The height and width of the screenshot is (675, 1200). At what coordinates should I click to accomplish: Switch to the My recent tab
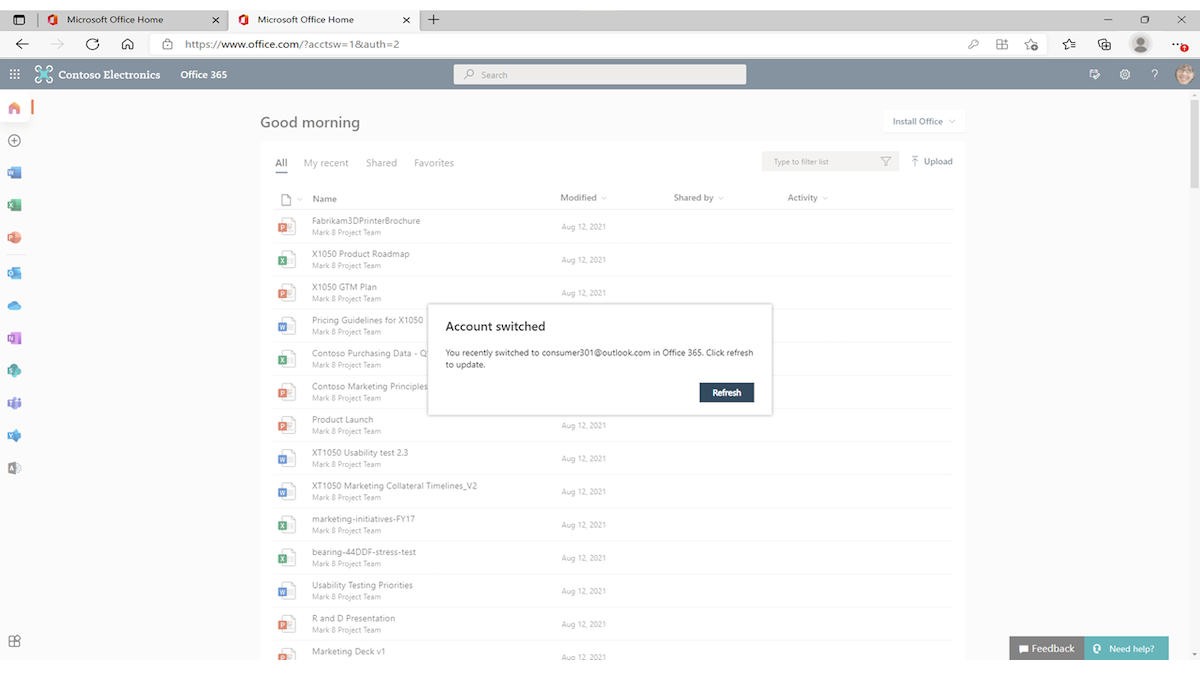pyautogui.click(x=326, y=162)
